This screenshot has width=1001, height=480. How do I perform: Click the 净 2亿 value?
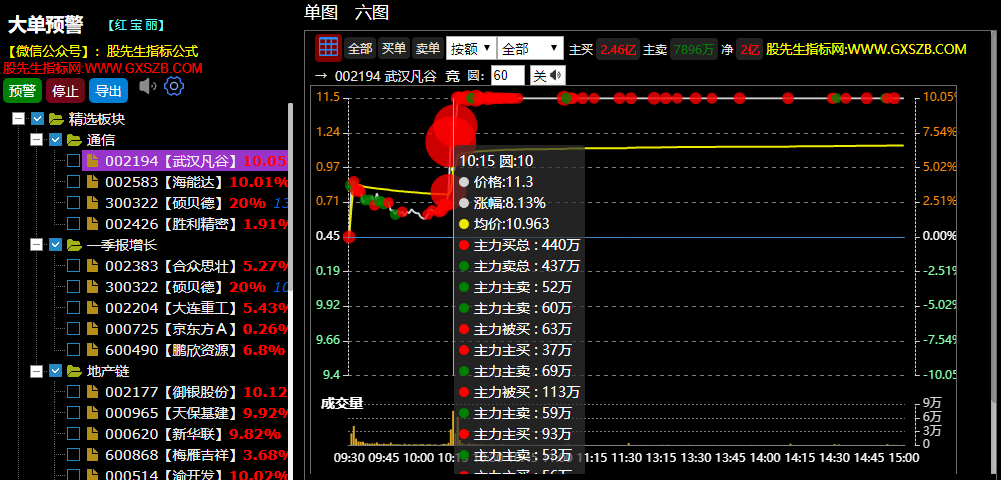(x=749, y=49)
